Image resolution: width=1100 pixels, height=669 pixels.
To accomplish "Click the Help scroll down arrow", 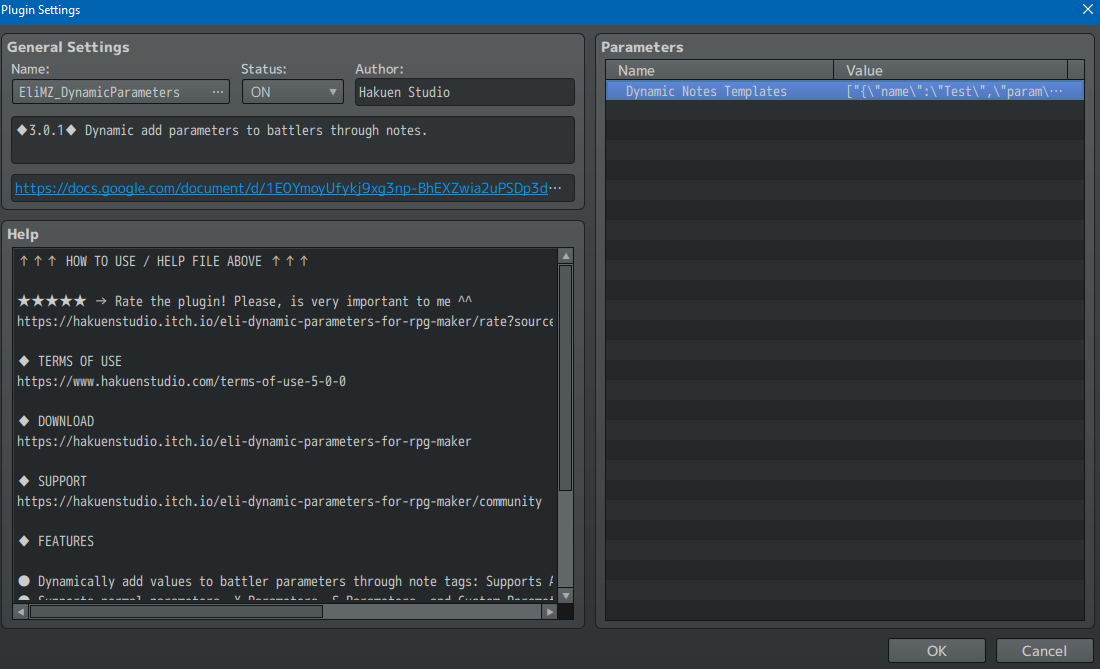I will (565, 596).
